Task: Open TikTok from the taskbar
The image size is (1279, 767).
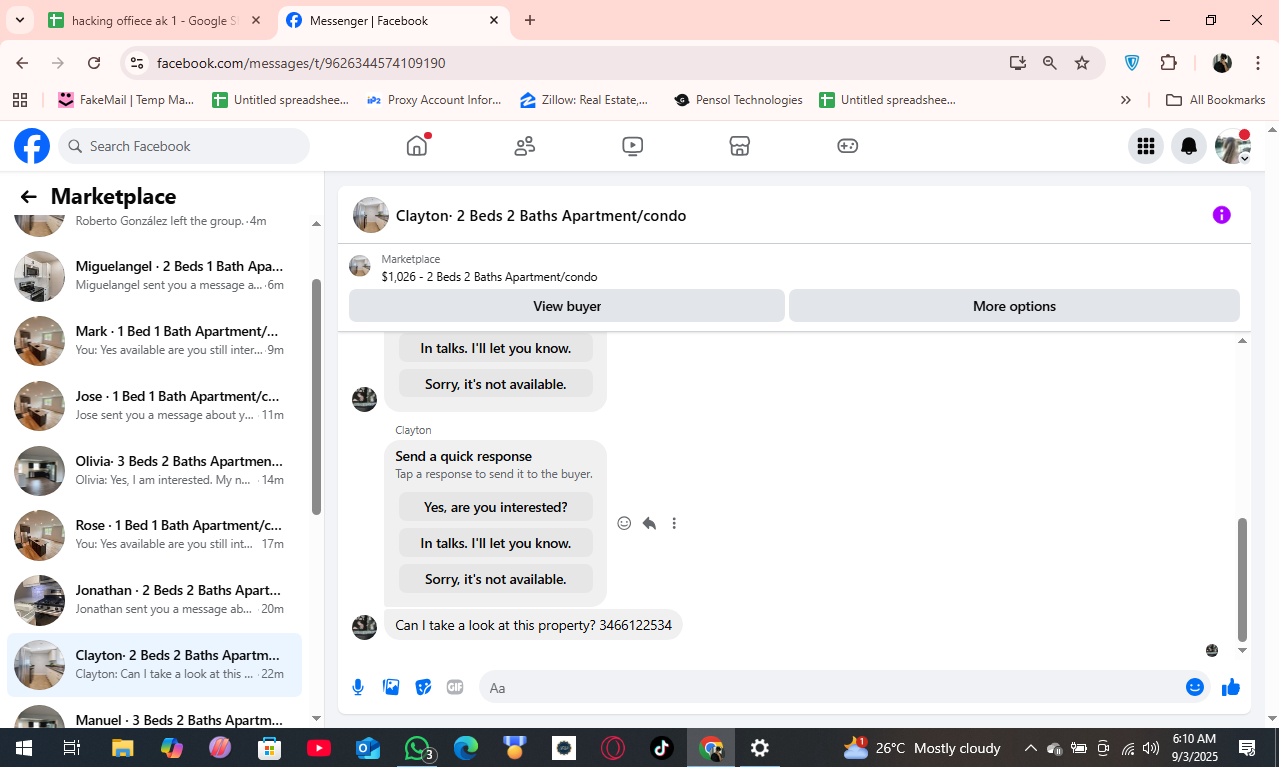Action: coord(662,747)
